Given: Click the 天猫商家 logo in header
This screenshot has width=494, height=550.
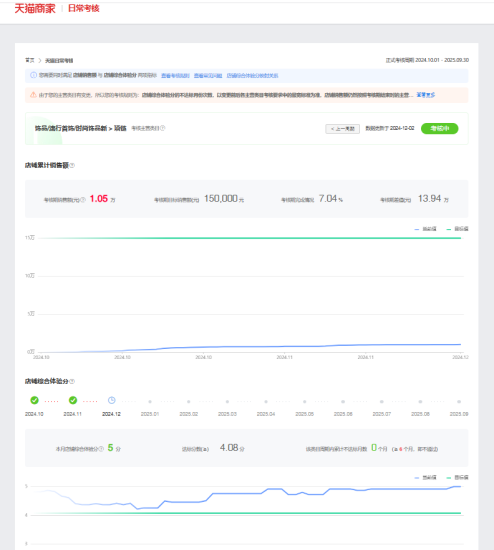Looking at the screenshot, I should pos(35,8).
